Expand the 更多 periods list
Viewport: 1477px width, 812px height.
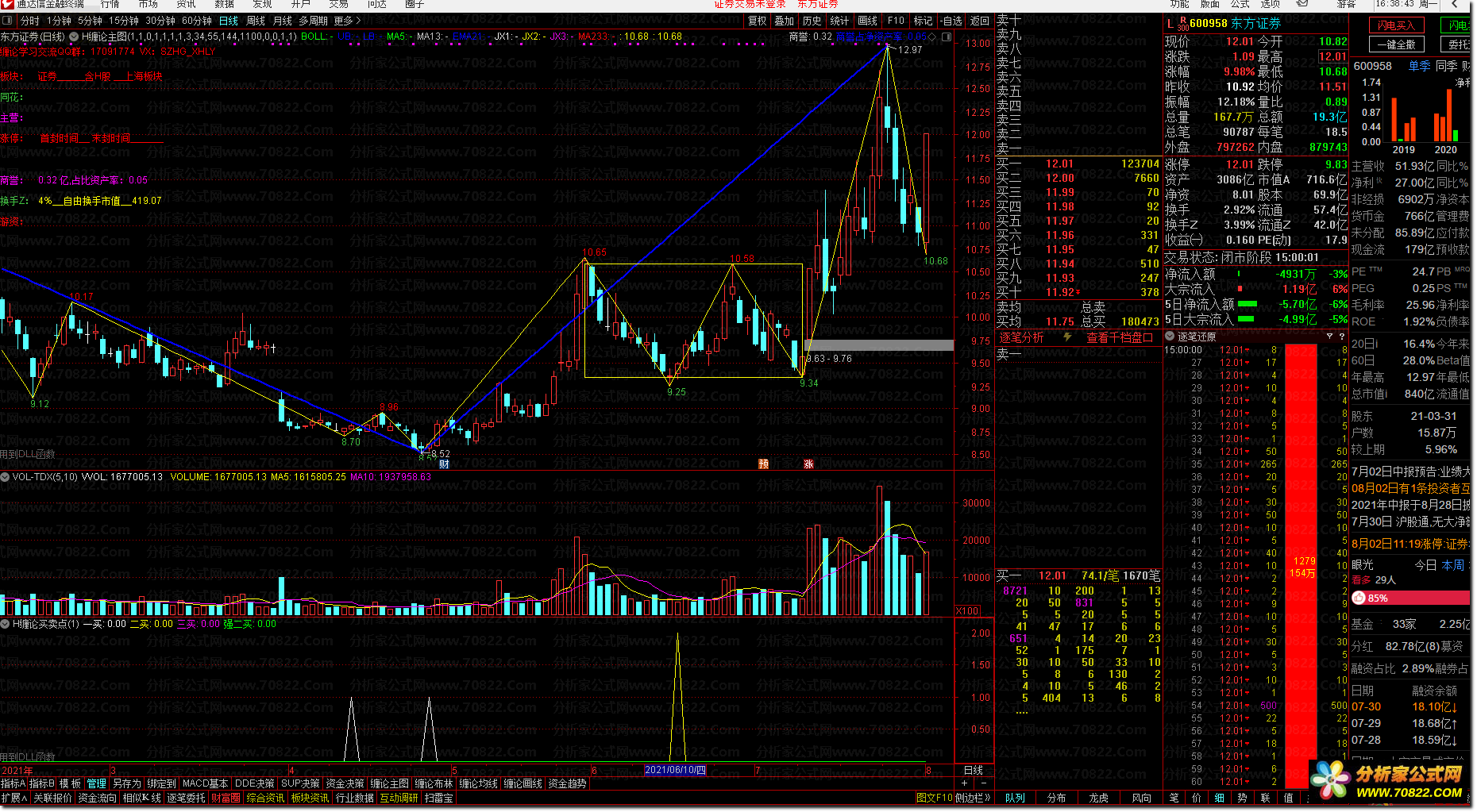point(347,21)
